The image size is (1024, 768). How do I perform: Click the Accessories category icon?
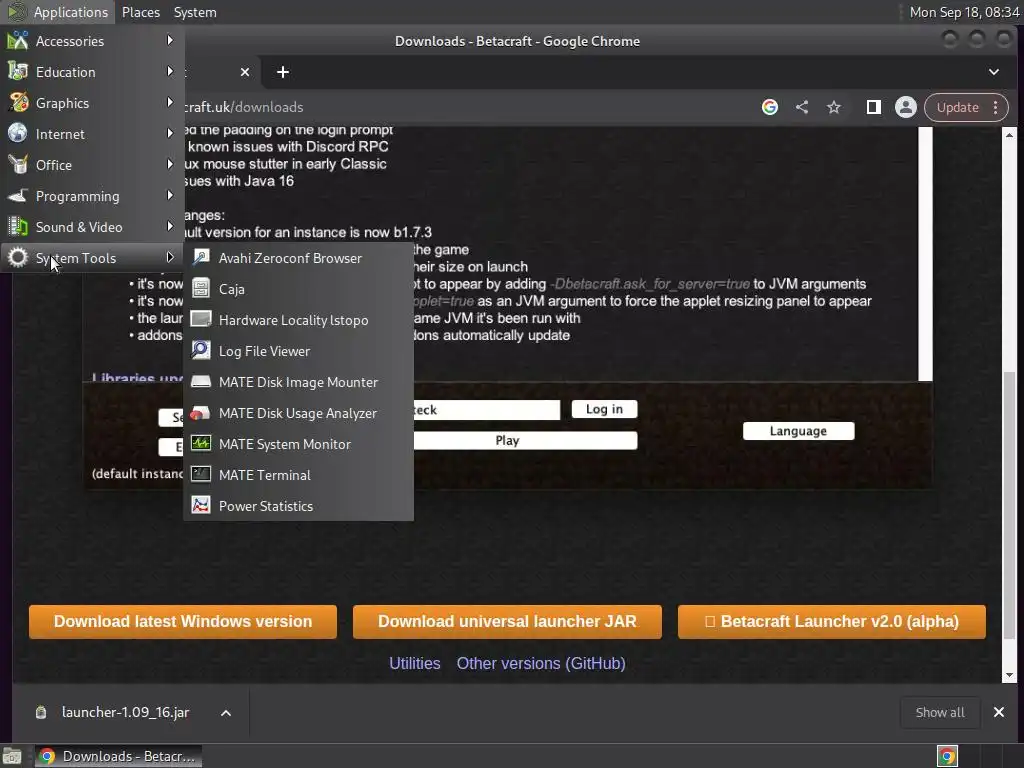click(18, 40)
